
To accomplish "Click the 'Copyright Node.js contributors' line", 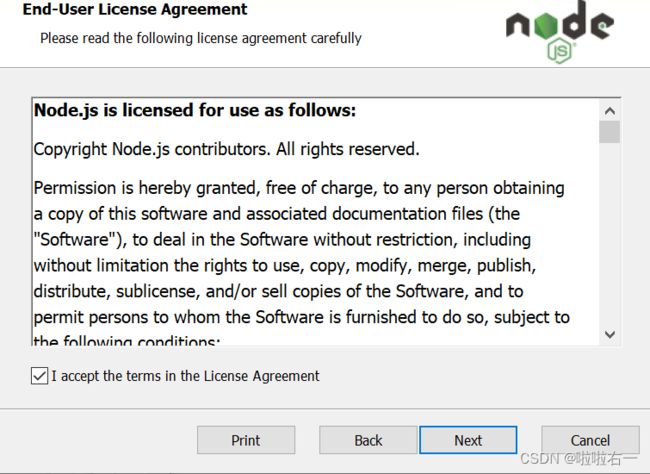I will 226,149.
